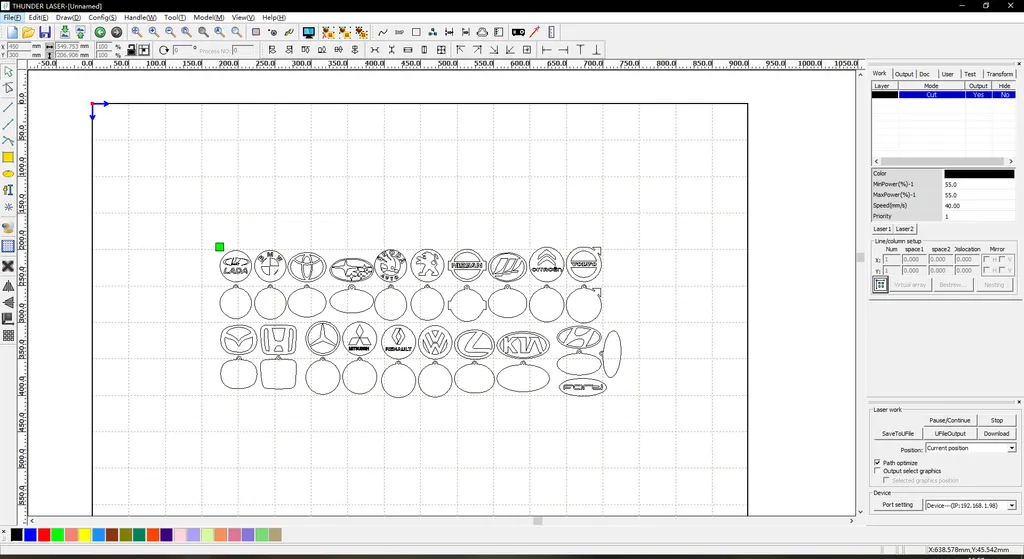The width and height of the screenshot is (1024, 559).
Task: Choose the node edit tool
Action: [x=8, y=88]
